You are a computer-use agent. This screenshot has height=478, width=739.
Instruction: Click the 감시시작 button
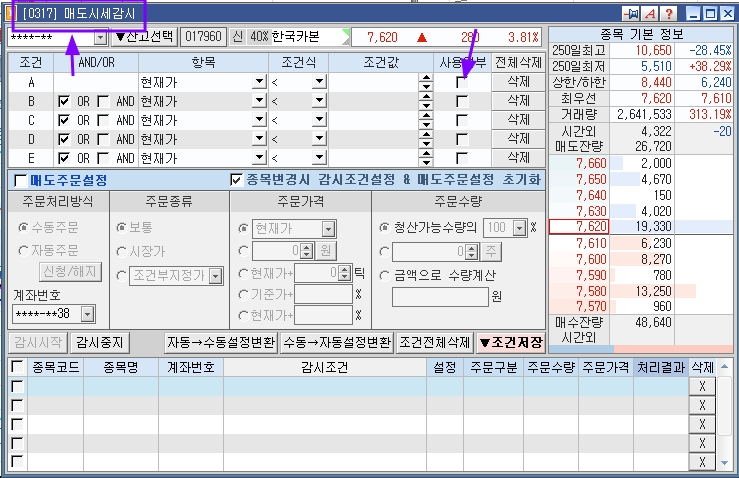[38, 342]
